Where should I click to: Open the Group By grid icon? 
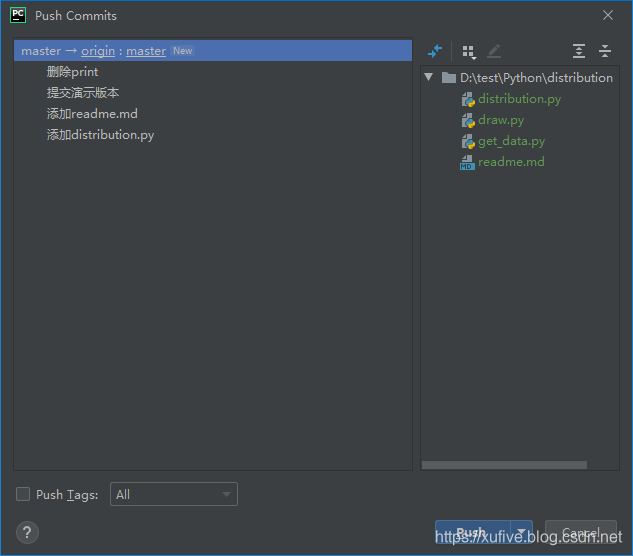pyautogui.click(x=469, y=52)
